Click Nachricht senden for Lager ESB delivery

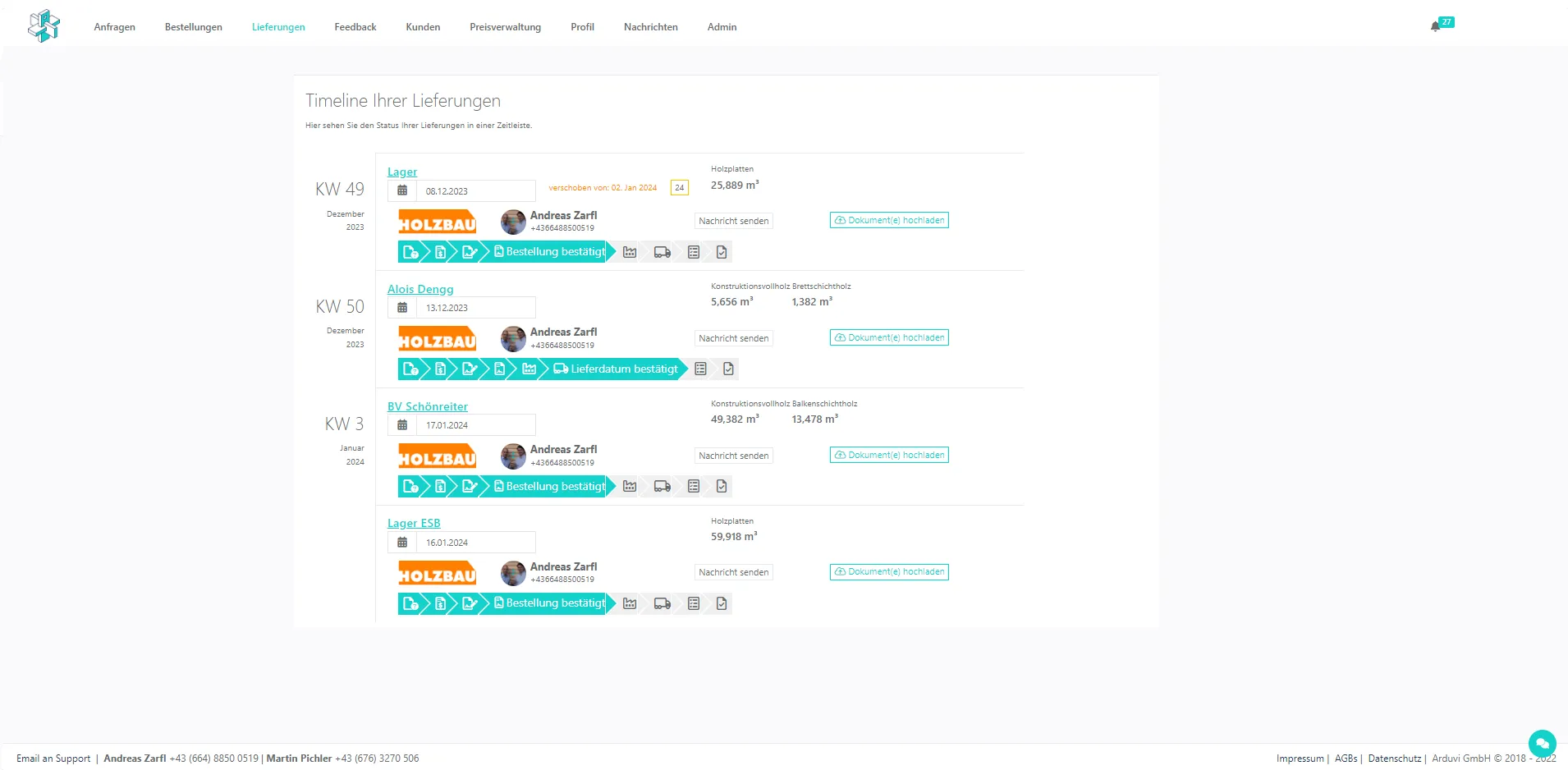coord(734,572)
